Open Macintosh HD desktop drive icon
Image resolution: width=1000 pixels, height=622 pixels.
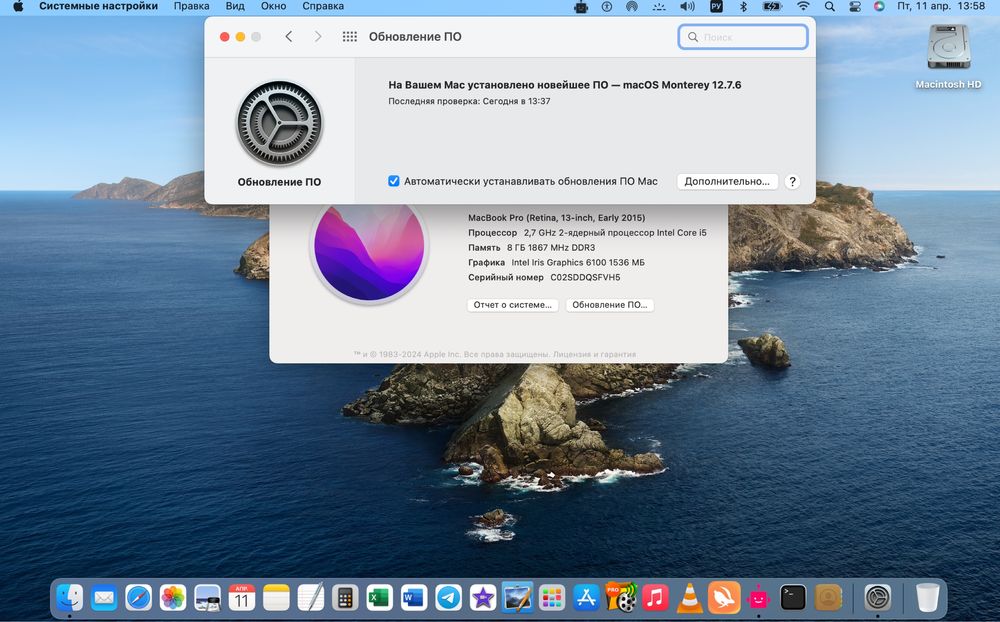click(948, 56)
